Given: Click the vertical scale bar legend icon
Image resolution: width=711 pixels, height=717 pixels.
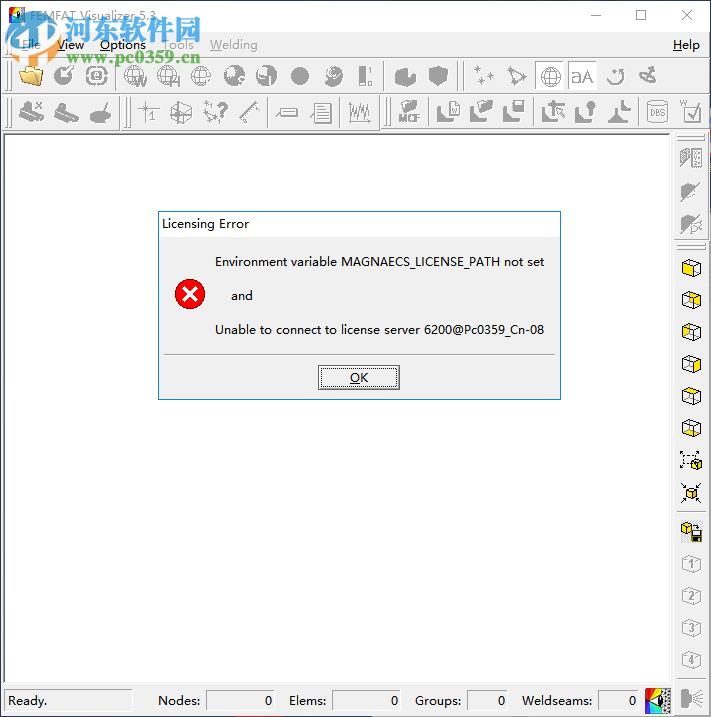Looking at the screenshot, I should point(365,76).
